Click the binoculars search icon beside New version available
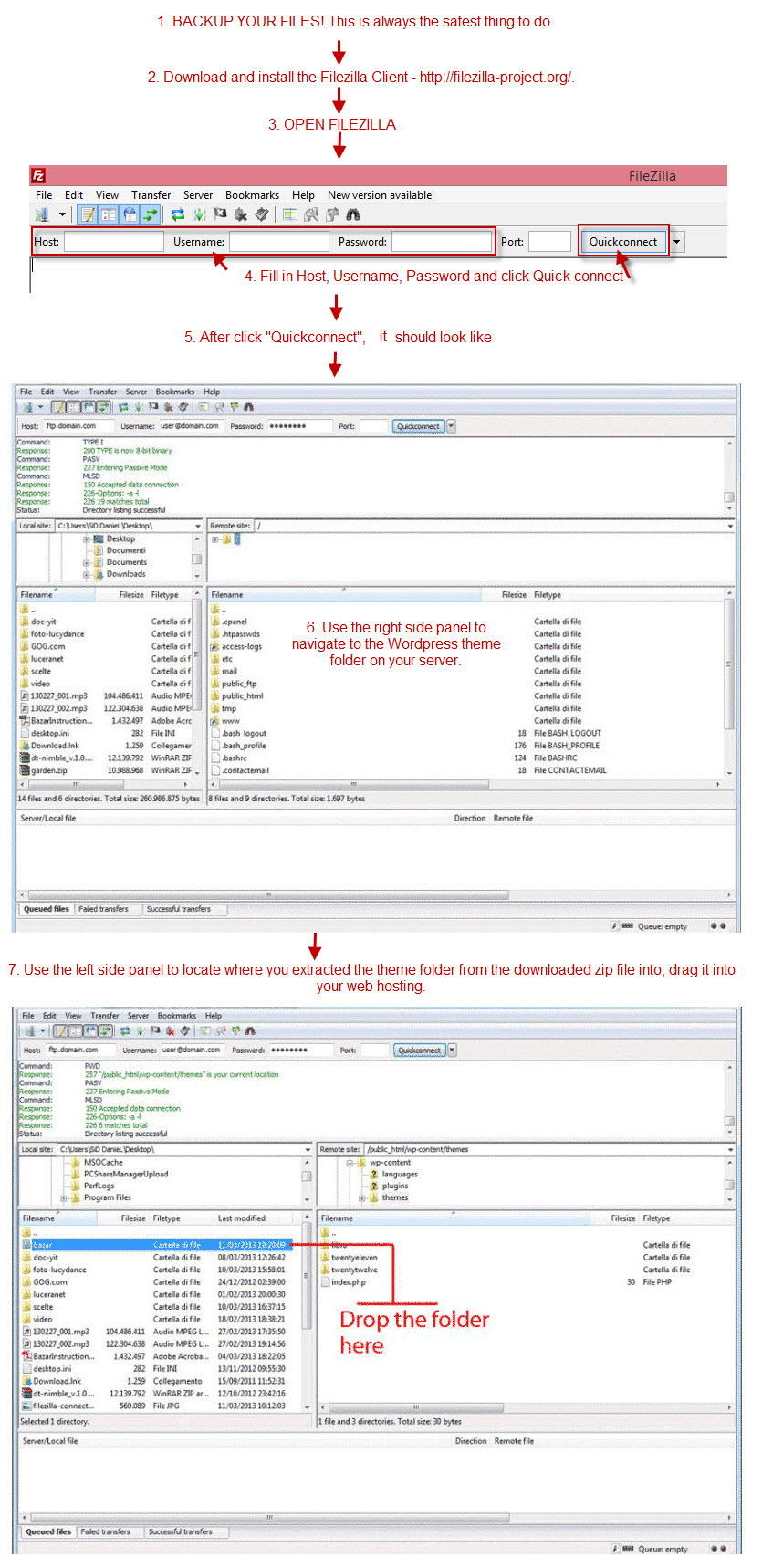 tap(353, 214)
